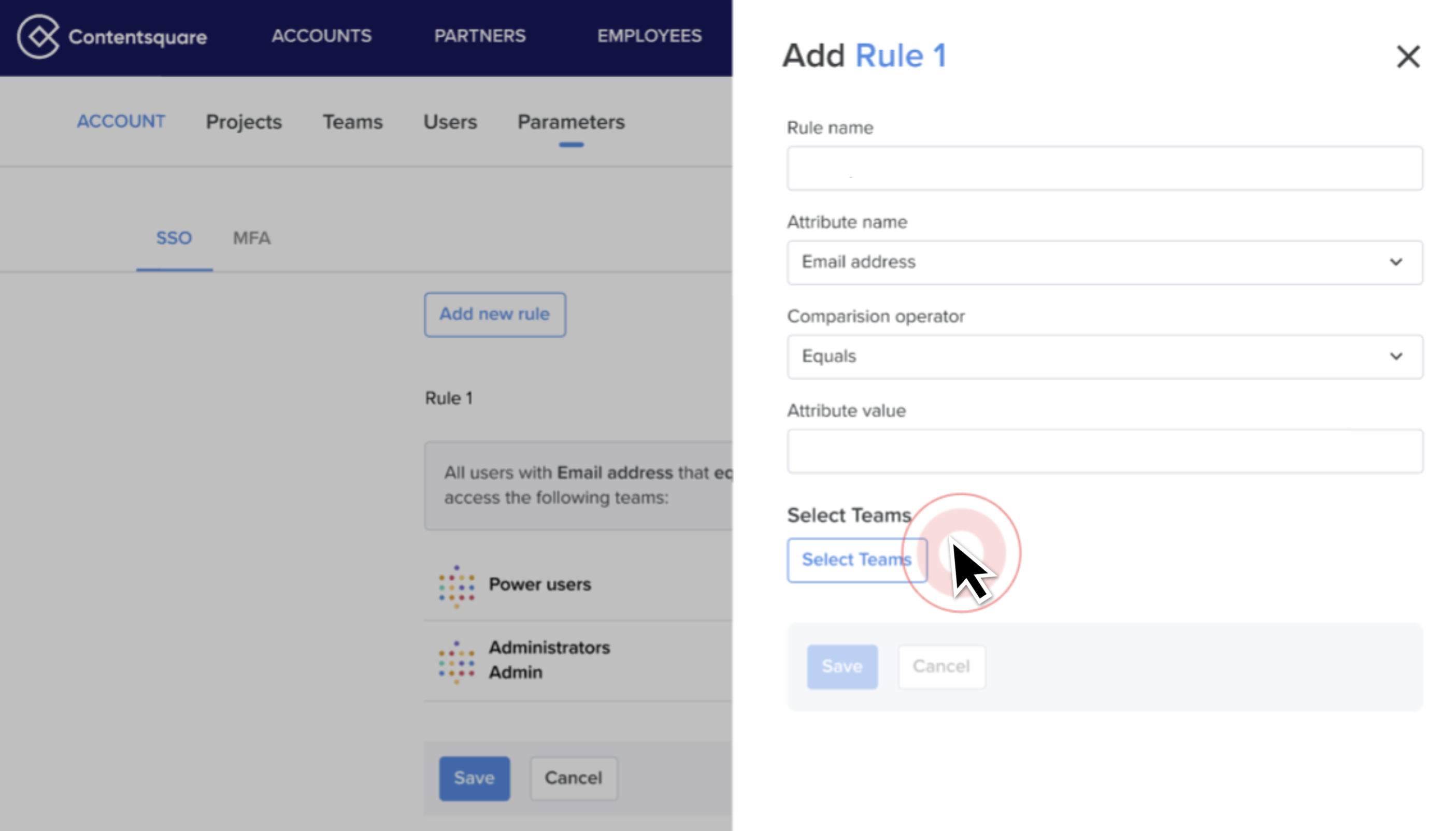This screenshot has height=831, width=1456.
Task: Click the Administrators Admin team icon
Action: 456,662
